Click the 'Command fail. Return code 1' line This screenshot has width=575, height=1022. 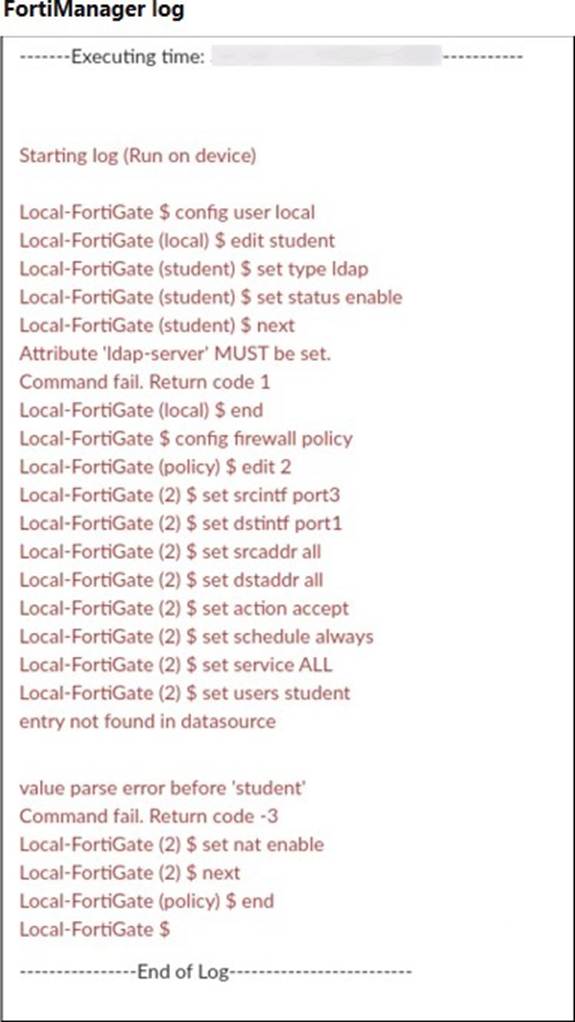point(145,382)
